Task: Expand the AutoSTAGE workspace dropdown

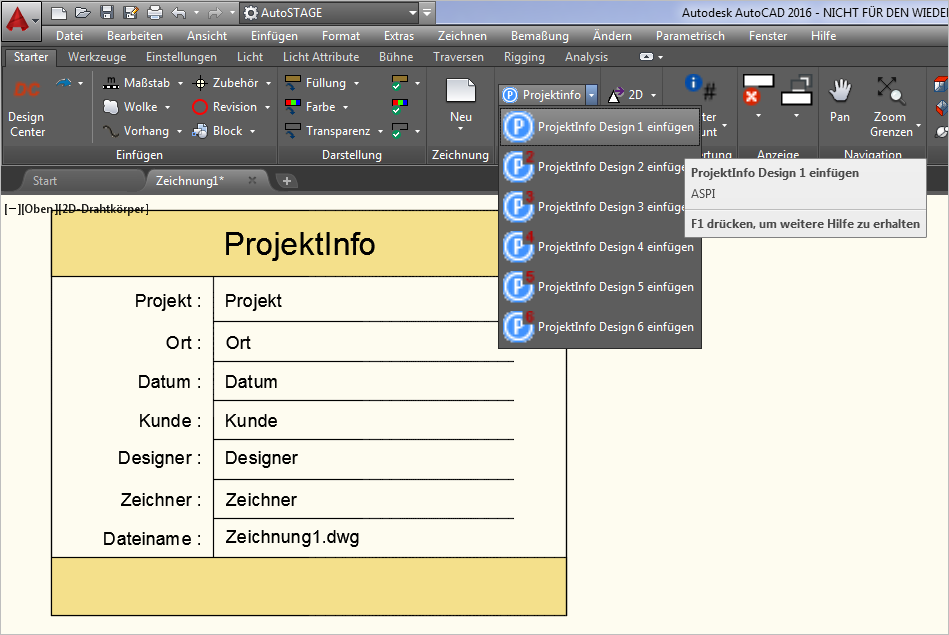Action: coord(411,13)
